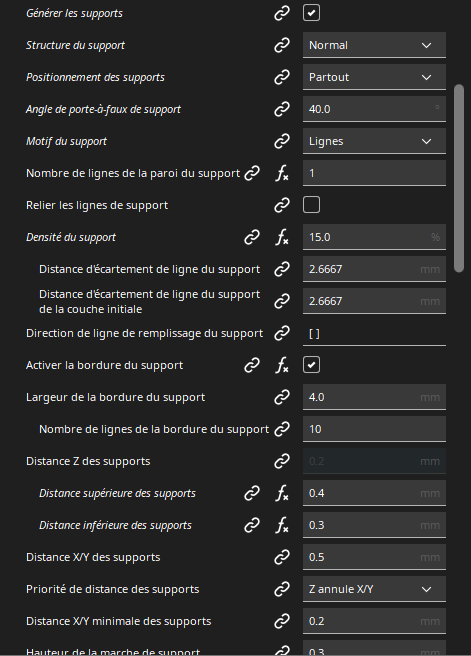This screenshot has height=656, width=471.
Task: Click link icon beside Priorité de distance des supports
Action: pyautogui.click(x=282, y=589)
